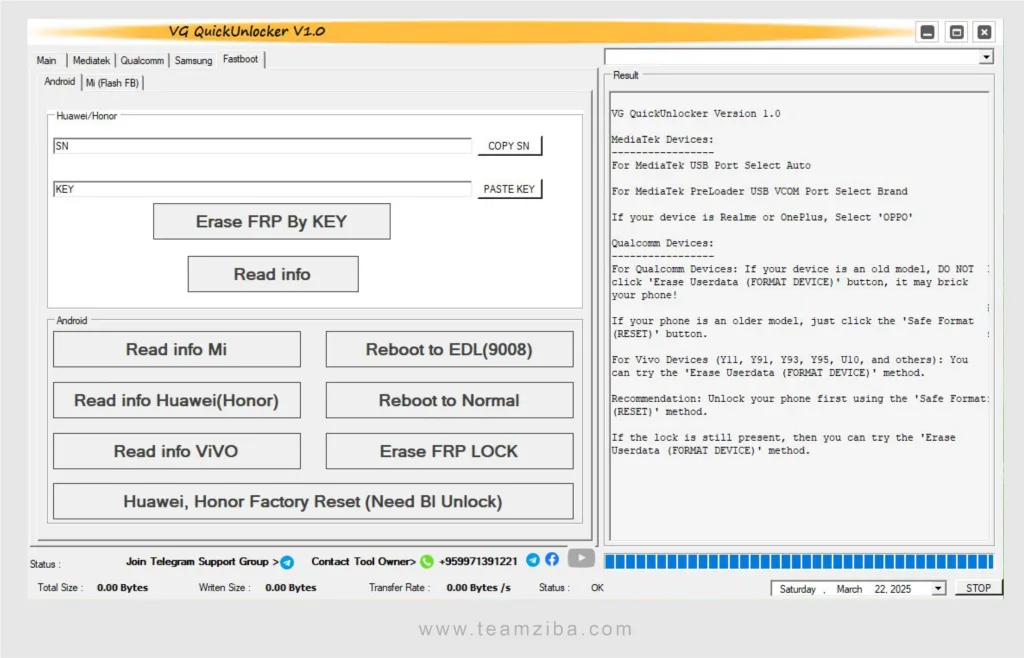Click the Result log text area
1024x658 pixels.
[799, 317]
